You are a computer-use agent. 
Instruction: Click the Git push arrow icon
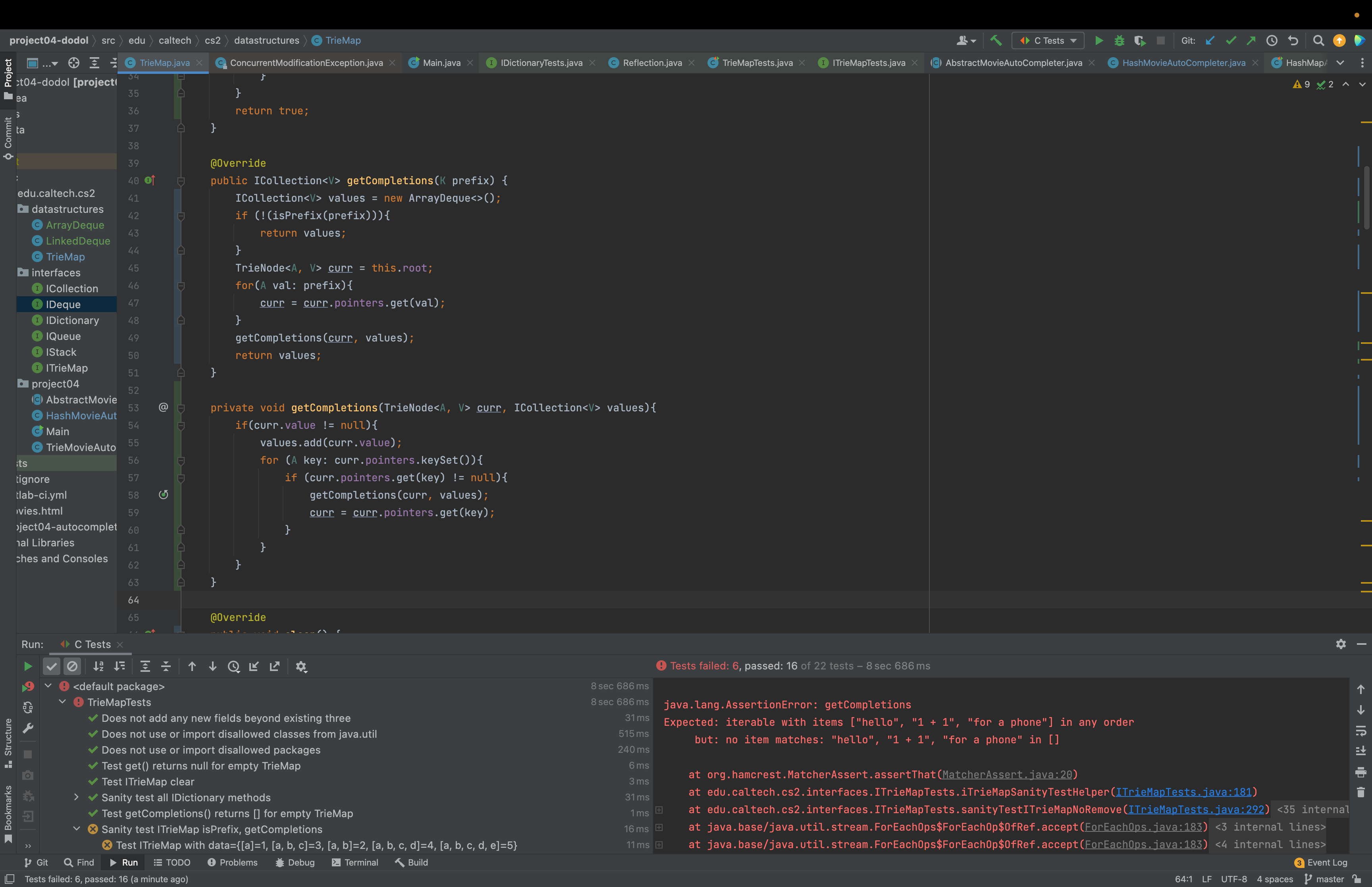1251,40
